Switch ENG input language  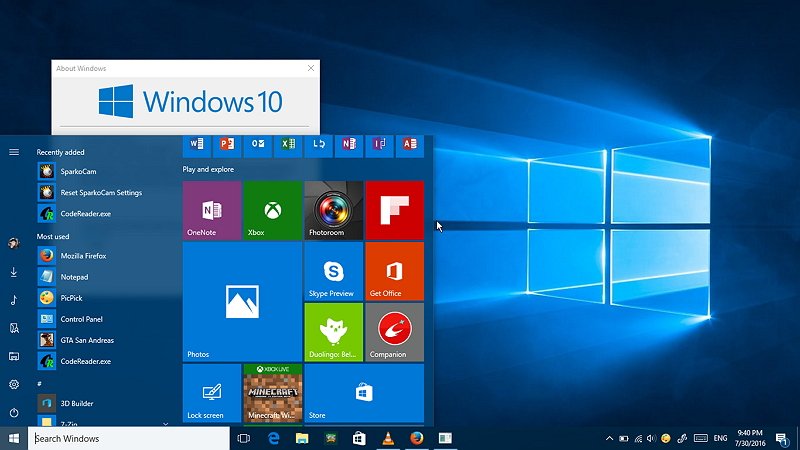click(720, 438)
